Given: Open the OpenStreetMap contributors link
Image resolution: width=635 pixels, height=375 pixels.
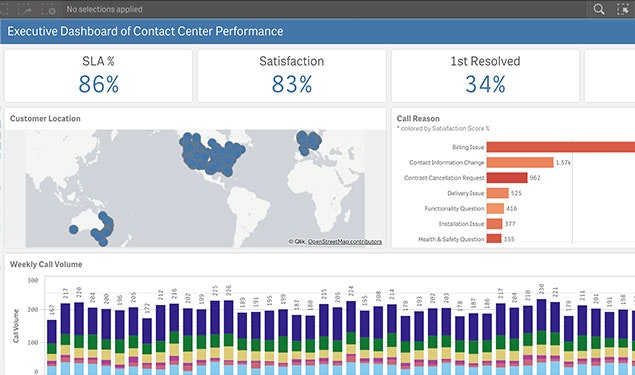Looking at the screenshot, I should pyautogui.click(x=345, y=241).
